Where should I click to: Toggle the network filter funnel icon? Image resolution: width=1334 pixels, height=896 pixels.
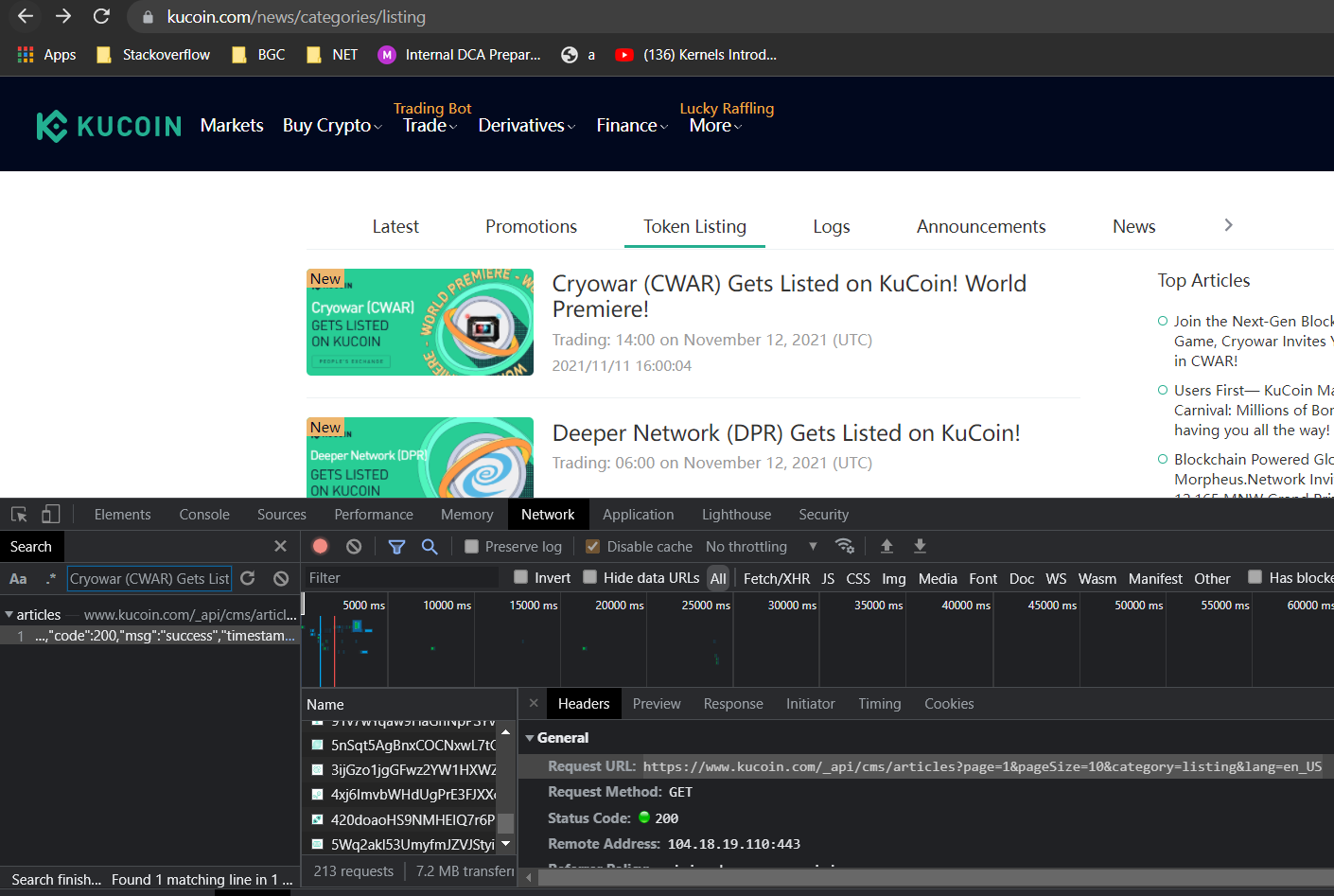click(x=396, y=546)
